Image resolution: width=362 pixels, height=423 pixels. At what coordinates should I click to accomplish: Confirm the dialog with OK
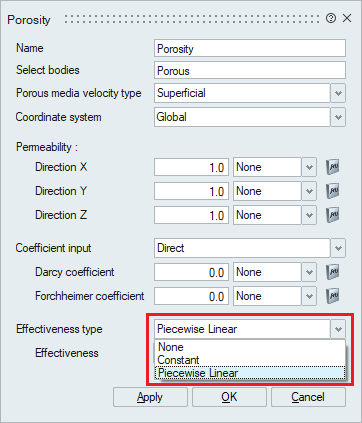point(229,397)
